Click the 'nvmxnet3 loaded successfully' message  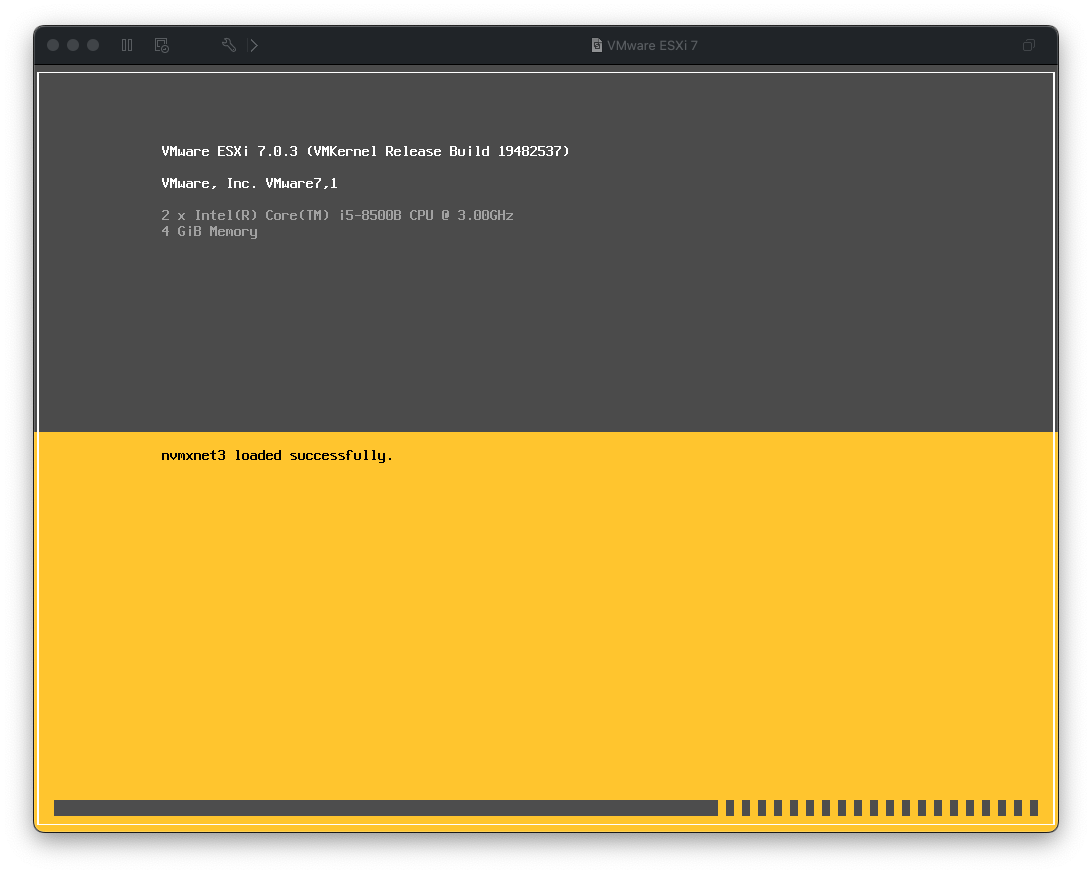tap(277, 456)
